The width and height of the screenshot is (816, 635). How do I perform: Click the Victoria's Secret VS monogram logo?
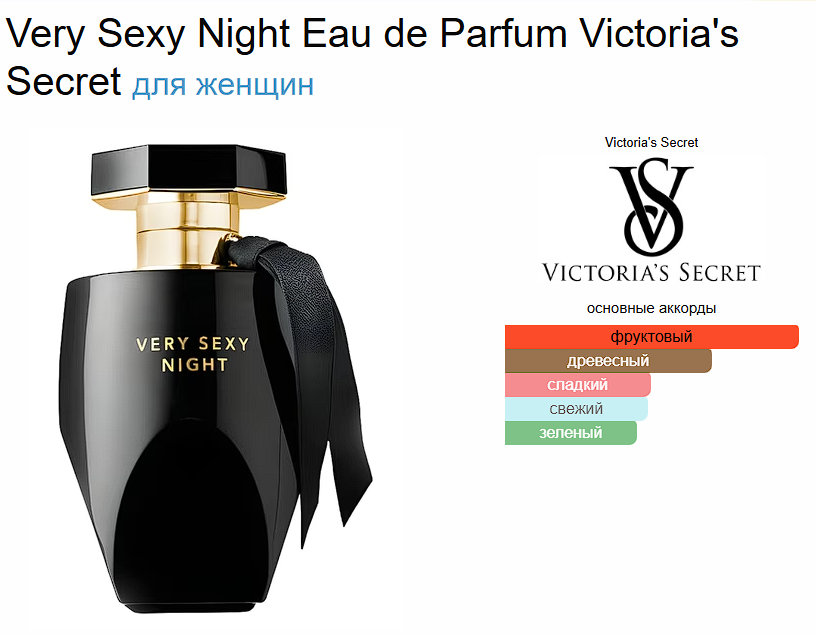(x=652, y=209)
